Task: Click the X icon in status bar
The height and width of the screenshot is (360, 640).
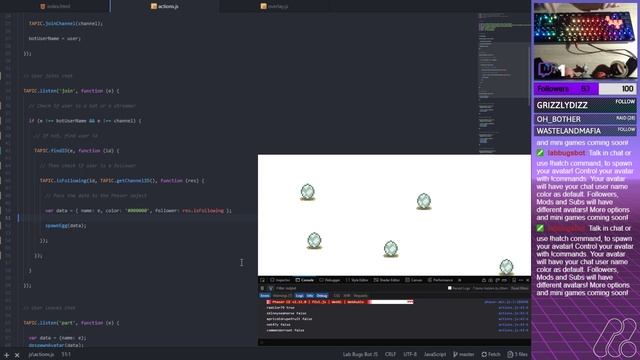Action: pyautogui.click(x=17, y=355)
